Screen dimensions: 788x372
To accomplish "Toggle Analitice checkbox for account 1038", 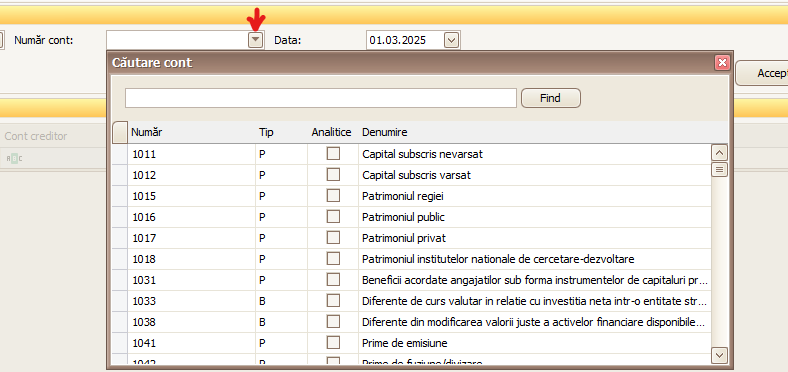I will tap(333, 322).
